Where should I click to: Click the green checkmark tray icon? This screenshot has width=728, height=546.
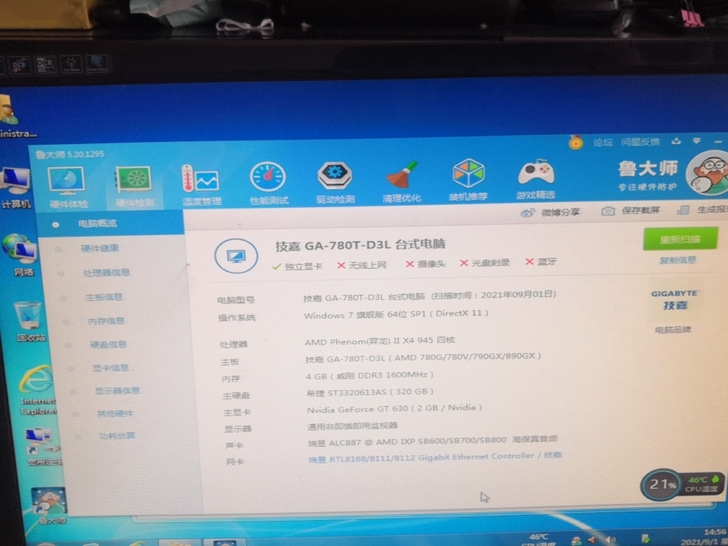(644, 539)
